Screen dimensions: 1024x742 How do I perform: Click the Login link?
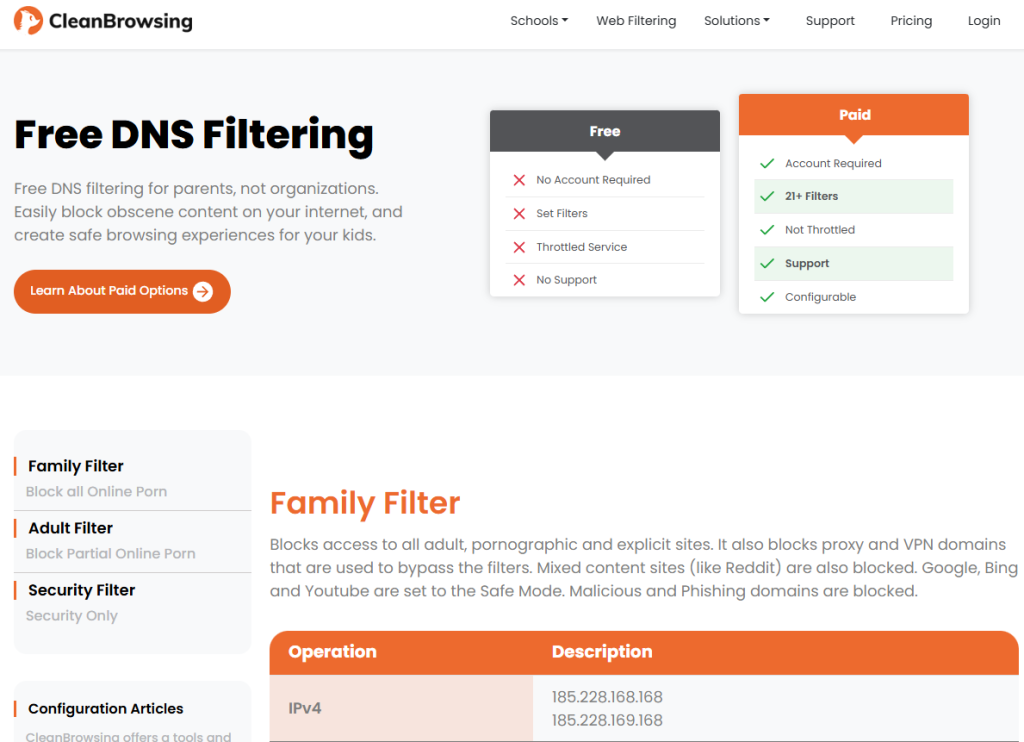(984, 20)
